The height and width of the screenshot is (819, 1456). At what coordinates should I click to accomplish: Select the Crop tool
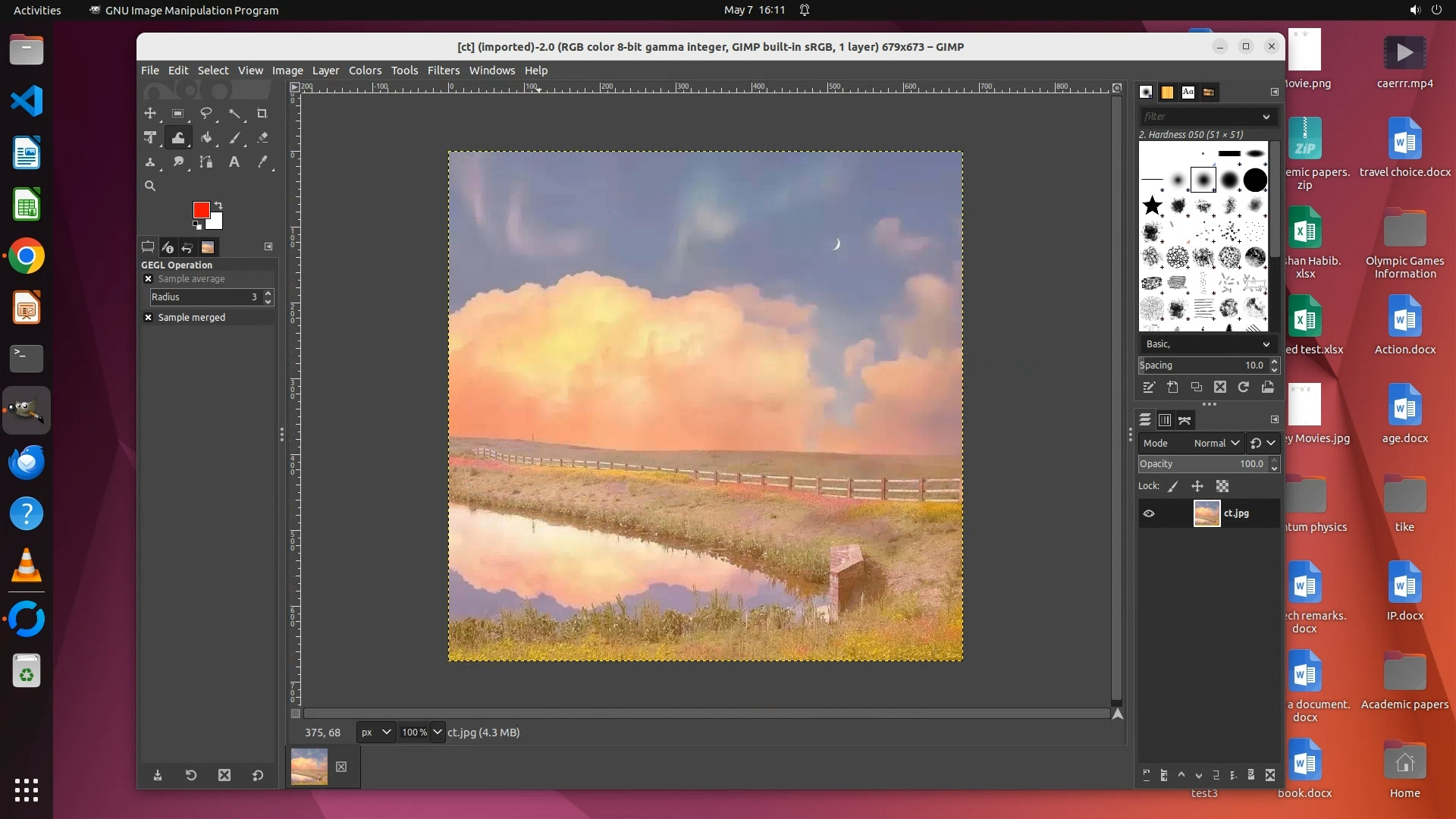tap(262, 114)
